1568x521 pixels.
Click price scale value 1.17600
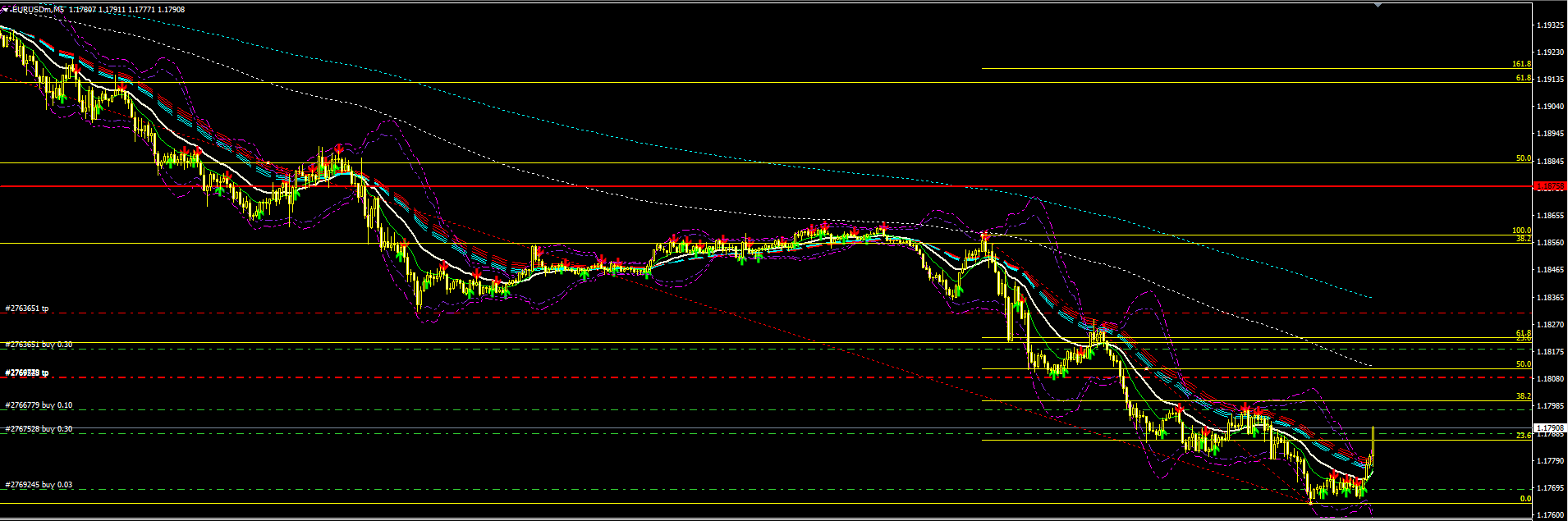tap(1551, 515)
